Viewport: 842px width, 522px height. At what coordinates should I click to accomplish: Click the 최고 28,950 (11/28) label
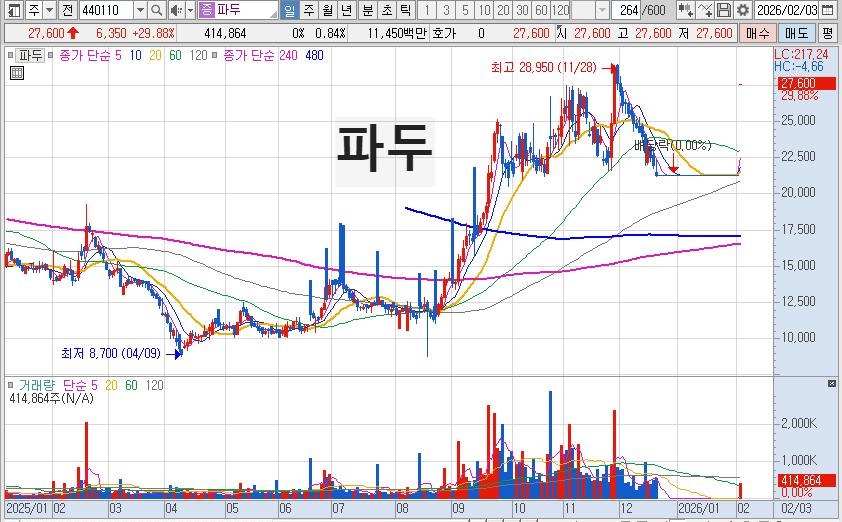click(x=543, y=68)
